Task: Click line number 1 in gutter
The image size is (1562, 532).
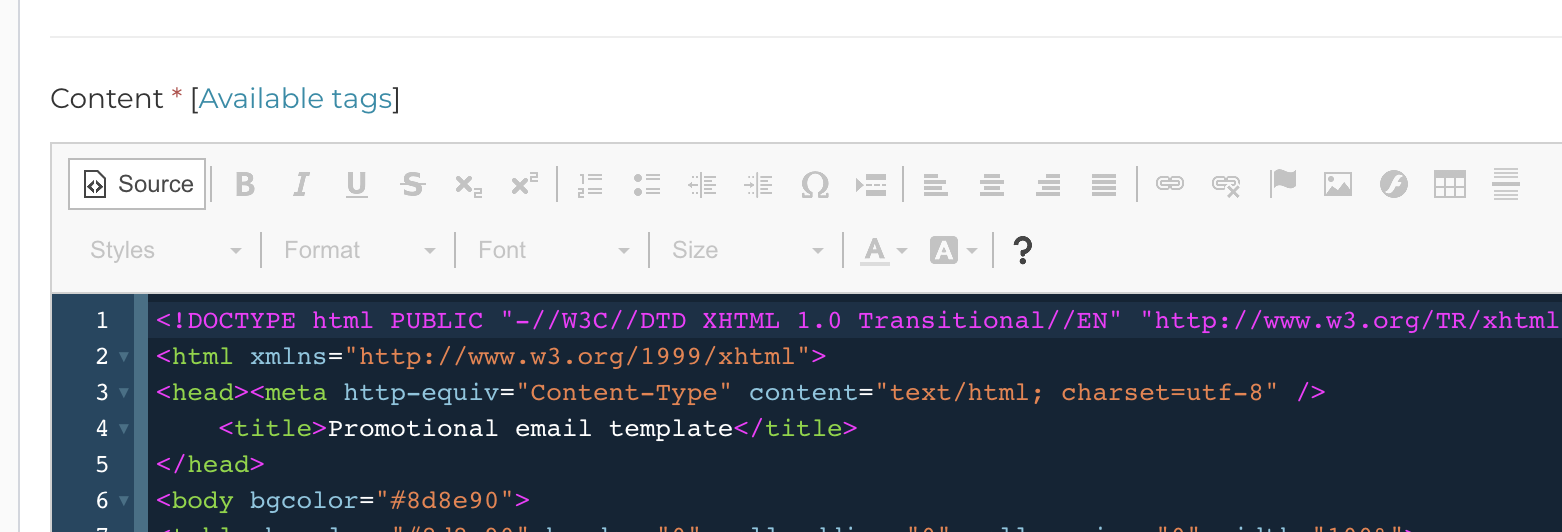Action: [x=102, y=320]
